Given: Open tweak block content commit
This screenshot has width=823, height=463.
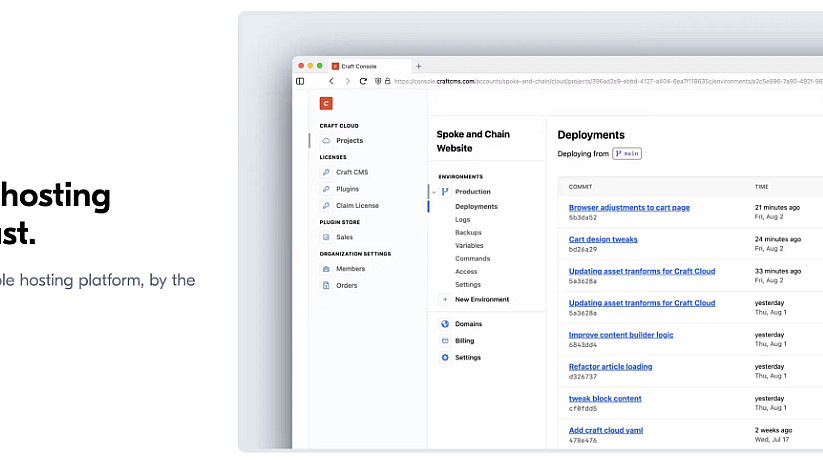Looking at the screenshot, I should click(x=605, y=398).
